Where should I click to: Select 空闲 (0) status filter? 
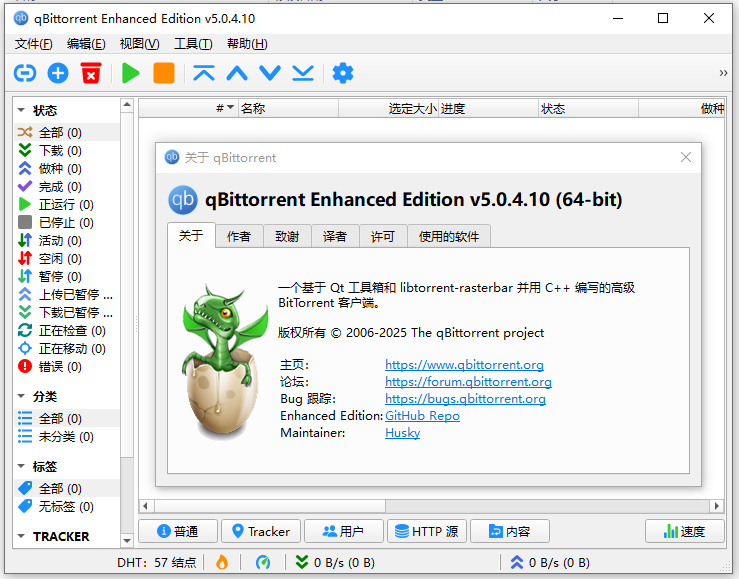[x=67, y=258]
